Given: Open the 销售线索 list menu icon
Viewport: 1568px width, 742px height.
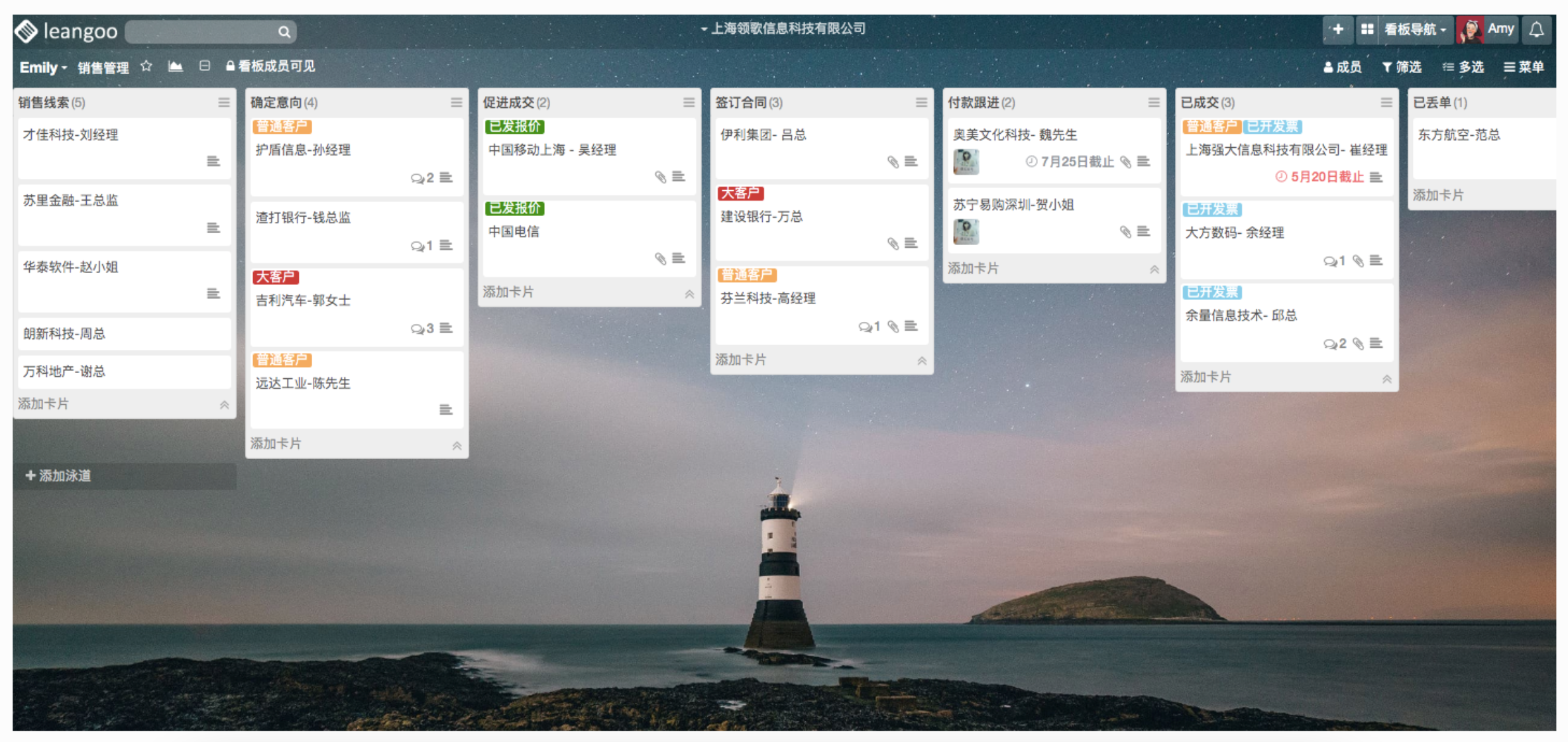Looking at the screenshot, I should coord(223,103).
